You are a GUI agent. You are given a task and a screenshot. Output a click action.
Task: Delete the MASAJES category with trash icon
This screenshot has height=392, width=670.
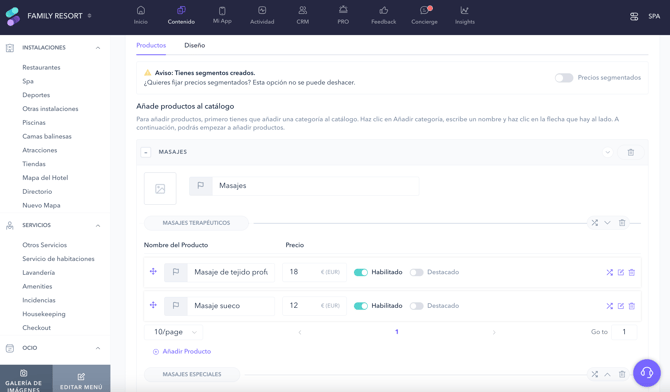[x=631, y=152]
